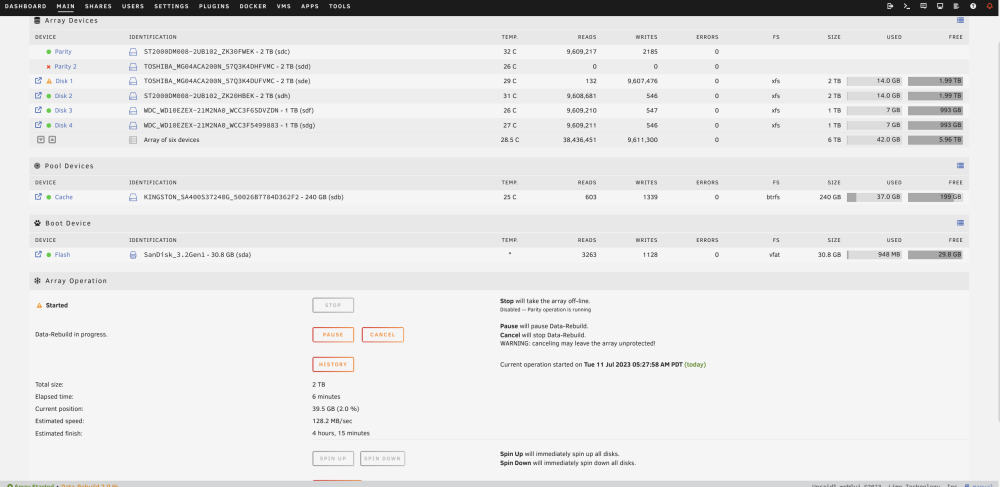Open the feedback icon in top bar

point(923,6)
